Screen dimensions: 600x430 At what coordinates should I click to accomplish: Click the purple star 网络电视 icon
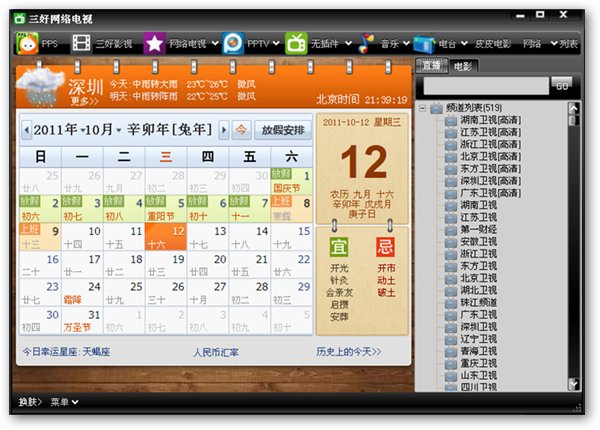coord(154,43)
